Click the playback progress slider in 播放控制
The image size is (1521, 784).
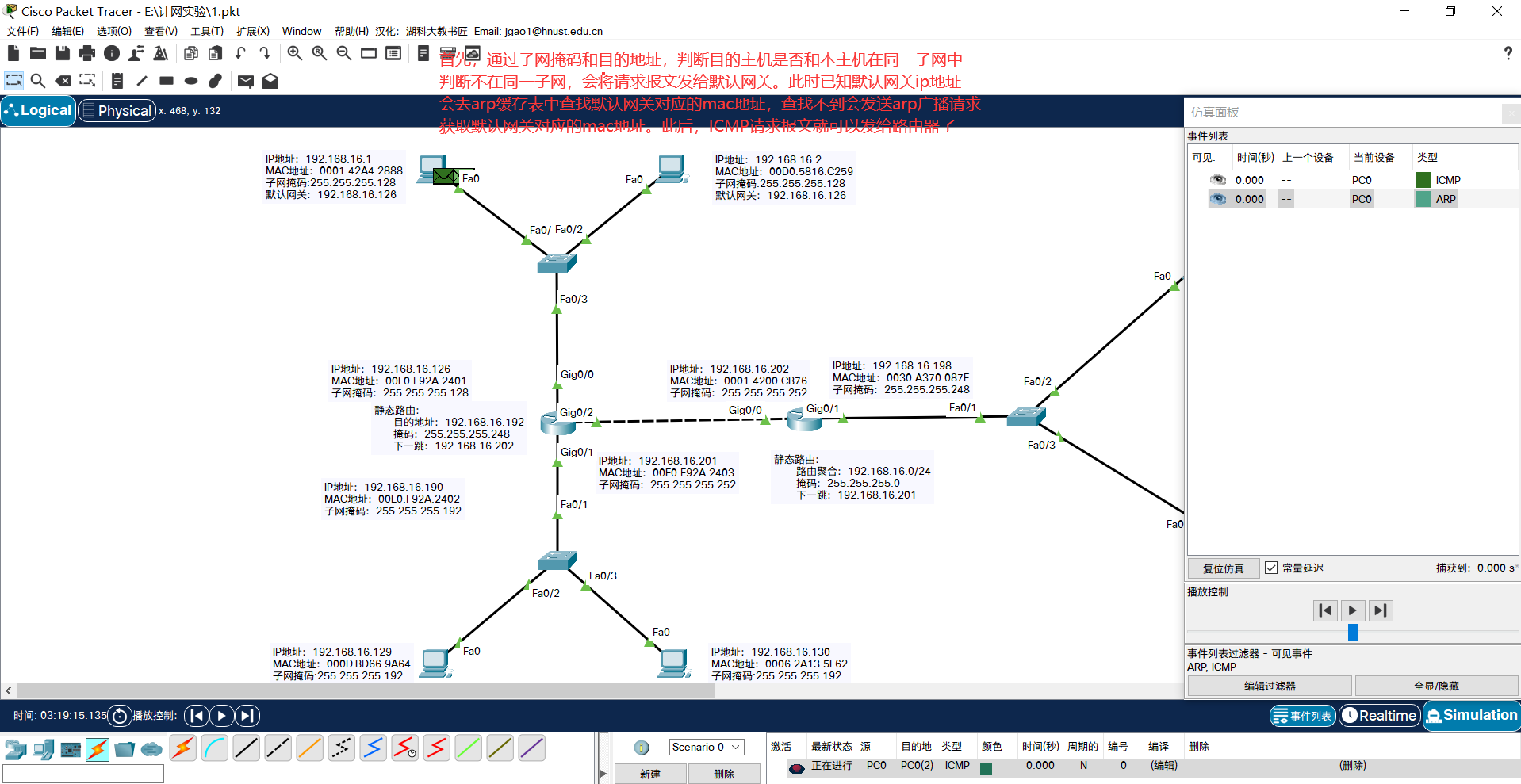point(1351,632)
